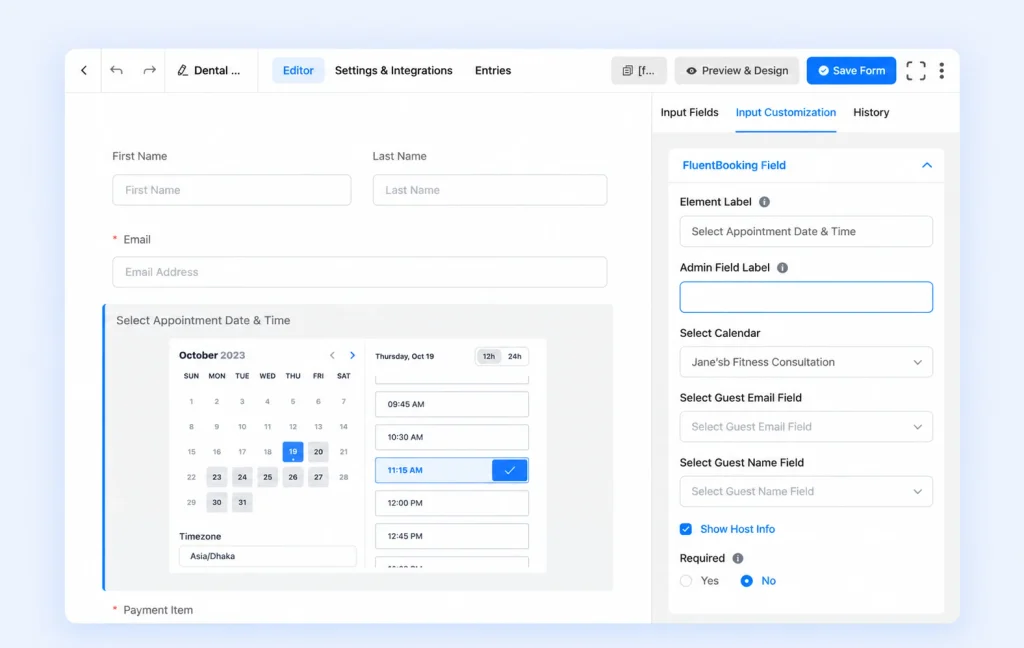Edit the Dental form title pencil icon
This screenshot has width=1024, height=648.
point(183,71)
